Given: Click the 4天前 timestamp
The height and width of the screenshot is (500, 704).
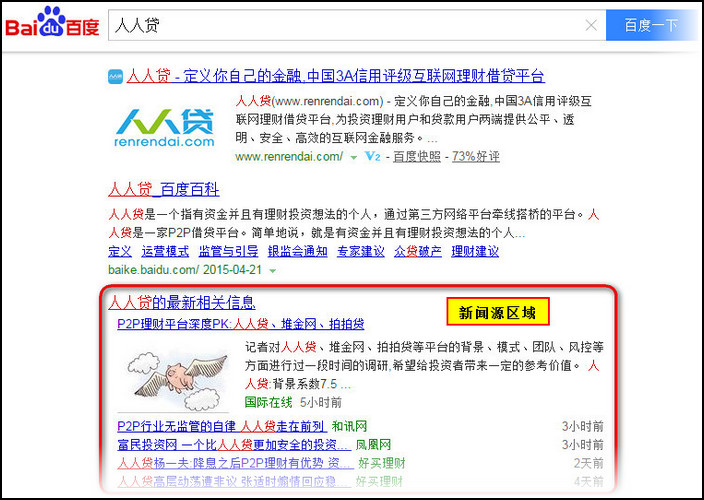Looking at the screenshot, I should pyautogui.click(x=588, y=482).
